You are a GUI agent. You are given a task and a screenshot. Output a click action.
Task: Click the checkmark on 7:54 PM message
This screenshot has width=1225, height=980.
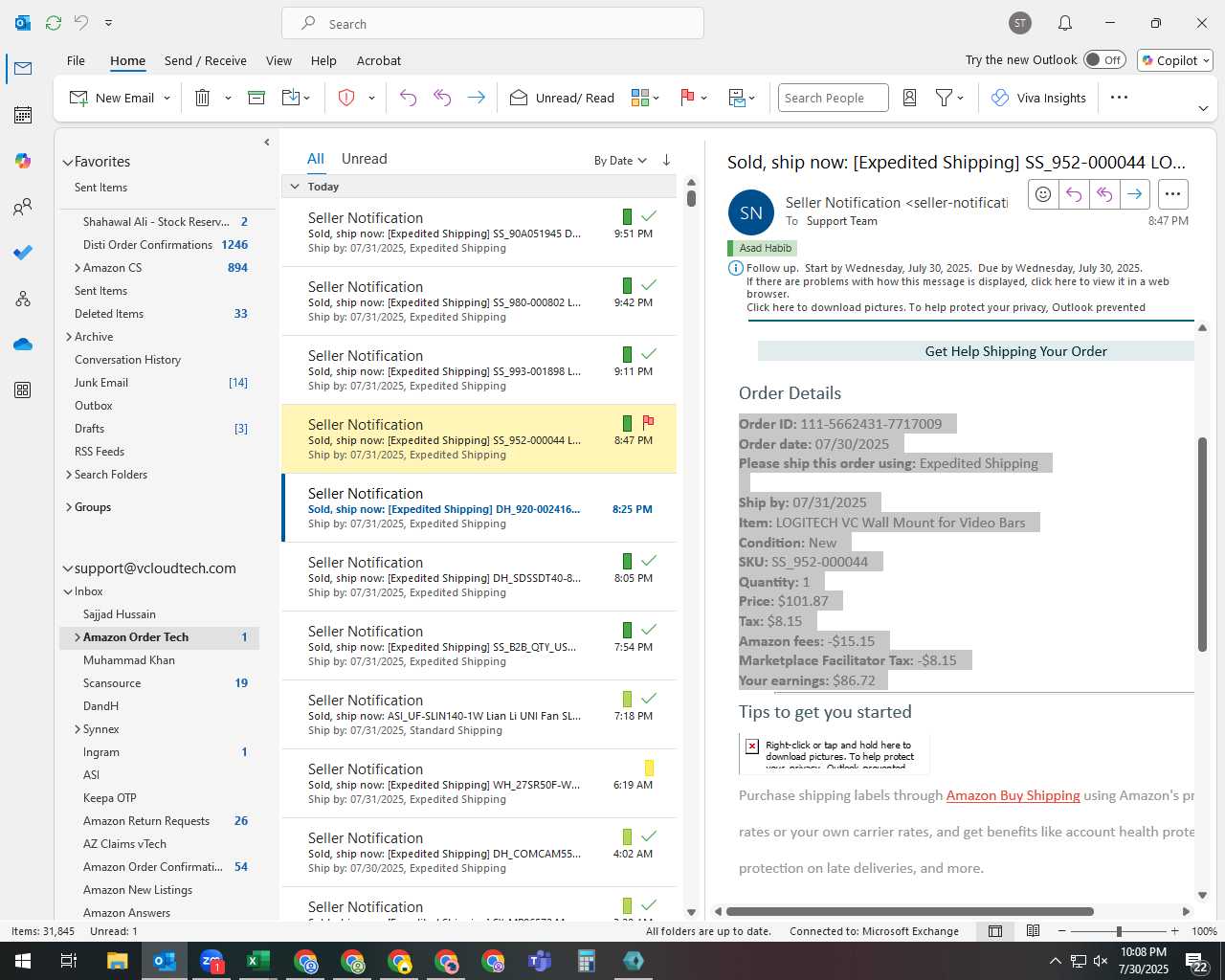[649, 630]
